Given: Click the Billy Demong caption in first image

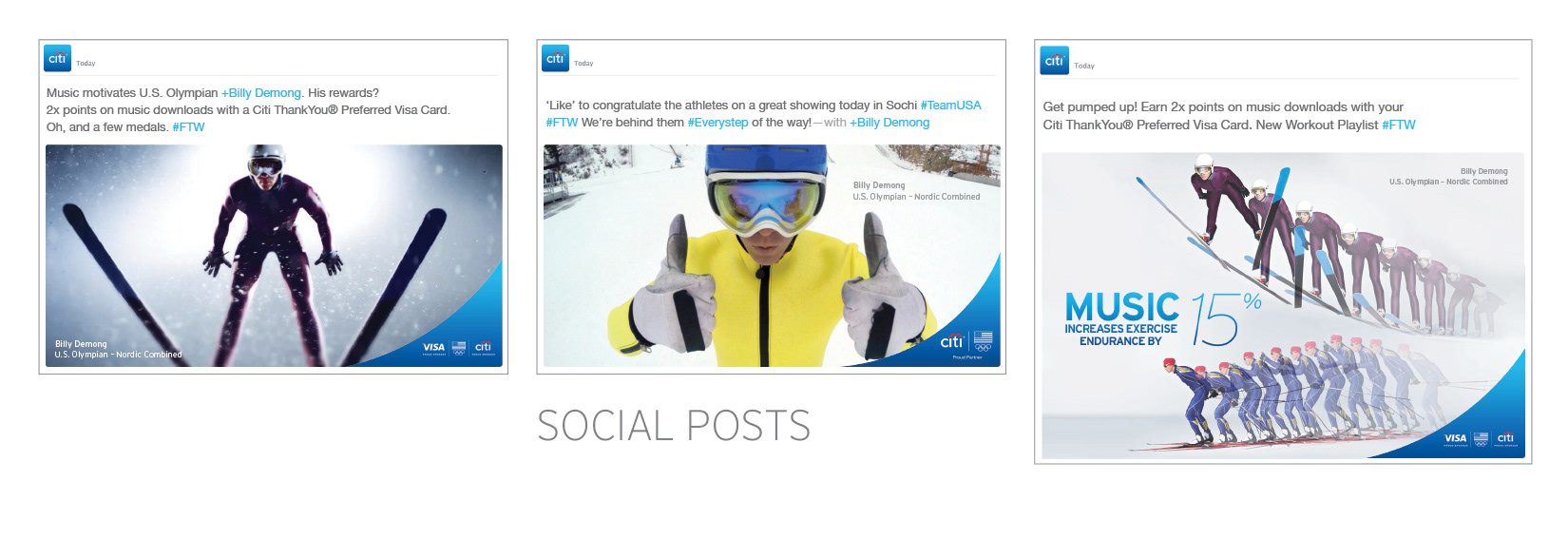Looking at the screenshot, I should point(118,349).
